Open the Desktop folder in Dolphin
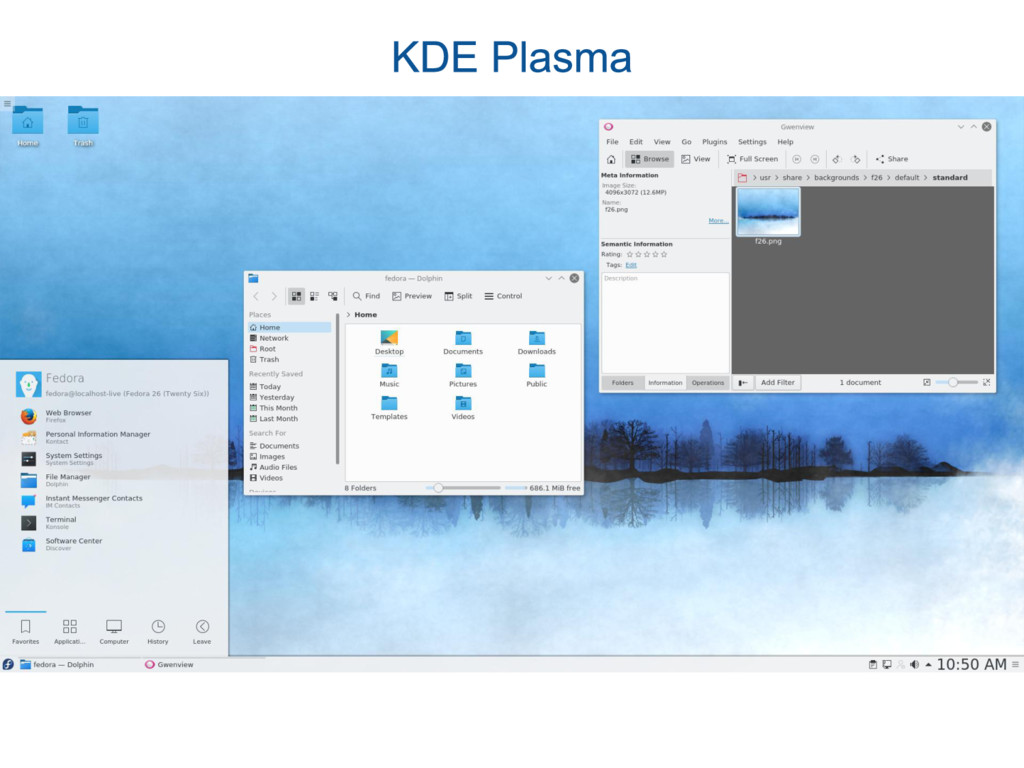This screenshot has height=768, width=1024. (x=389, y=342)
